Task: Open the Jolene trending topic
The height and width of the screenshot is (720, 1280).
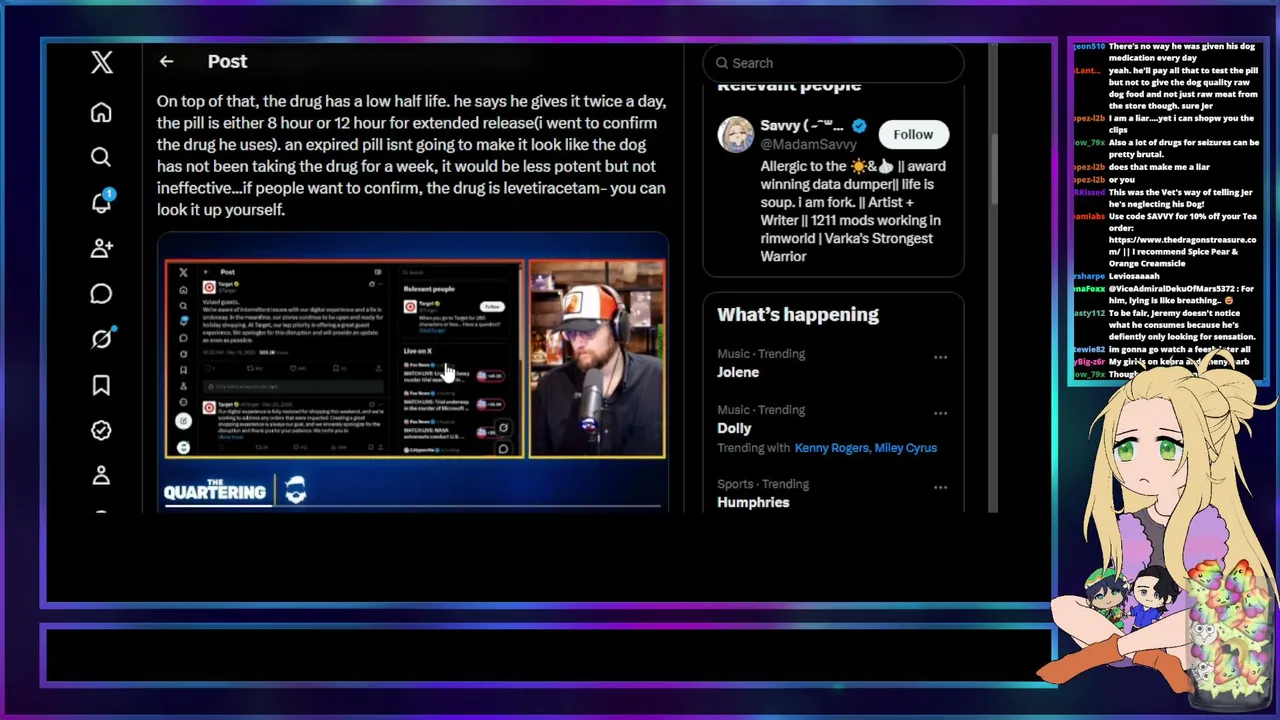Action: click(x=738, y=372)
